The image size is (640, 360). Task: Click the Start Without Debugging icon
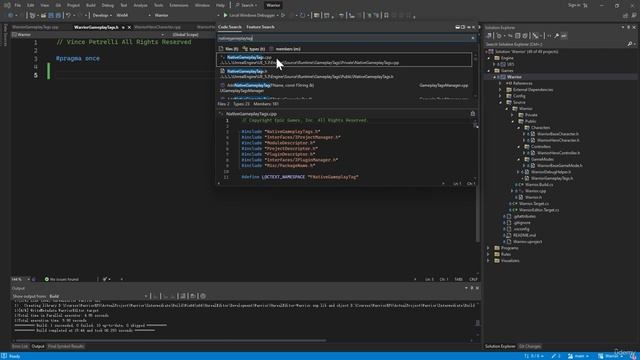[283, 15]
